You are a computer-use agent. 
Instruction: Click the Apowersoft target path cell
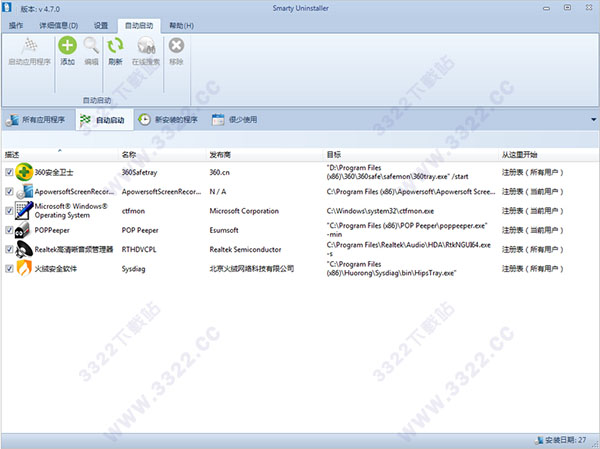coord(411,191)
